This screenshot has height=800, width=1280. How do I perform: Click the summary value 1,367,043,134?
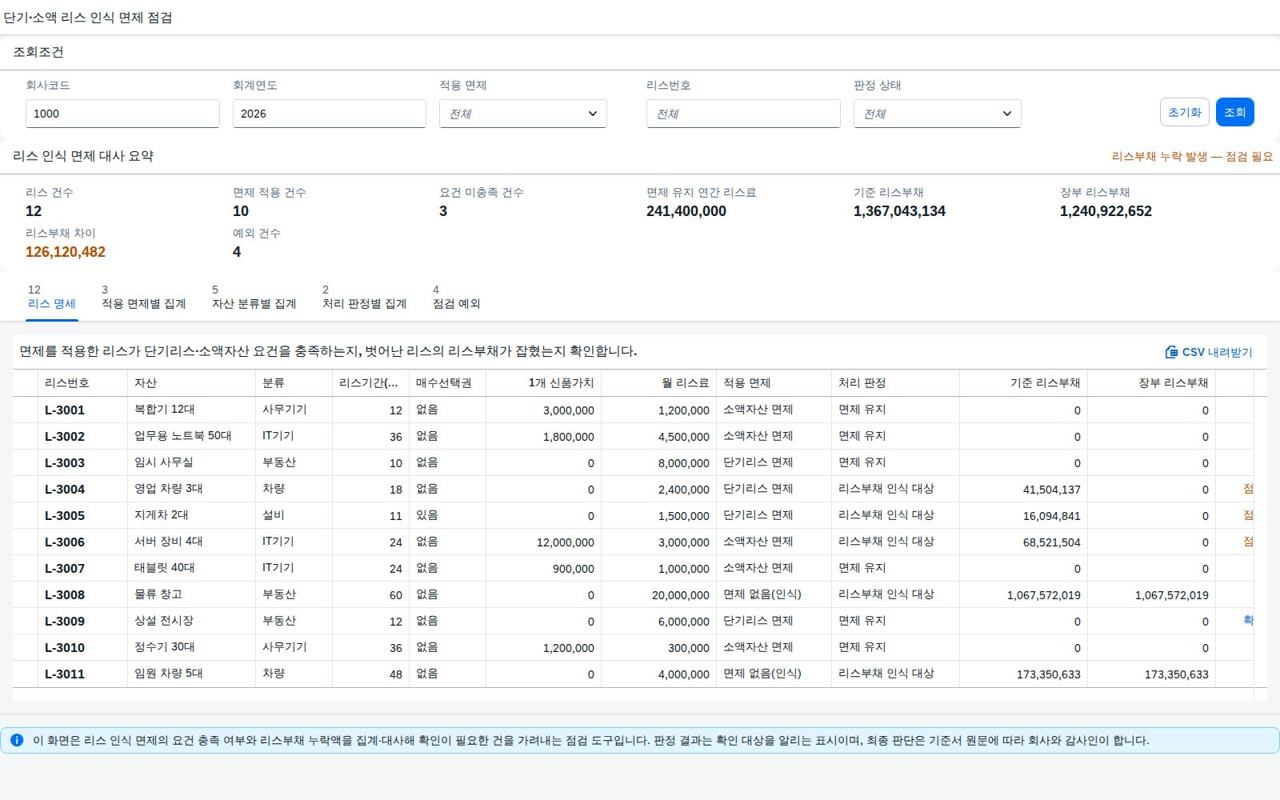[899, 211]
